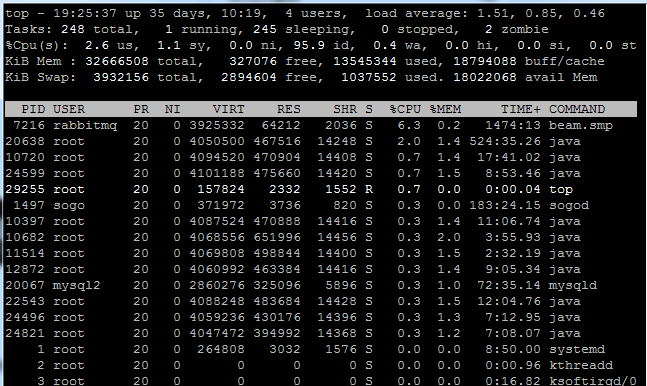Click PID 7216 in the rabbitmq row
This screenshot has height=386, width=647.
click(29, 125)
